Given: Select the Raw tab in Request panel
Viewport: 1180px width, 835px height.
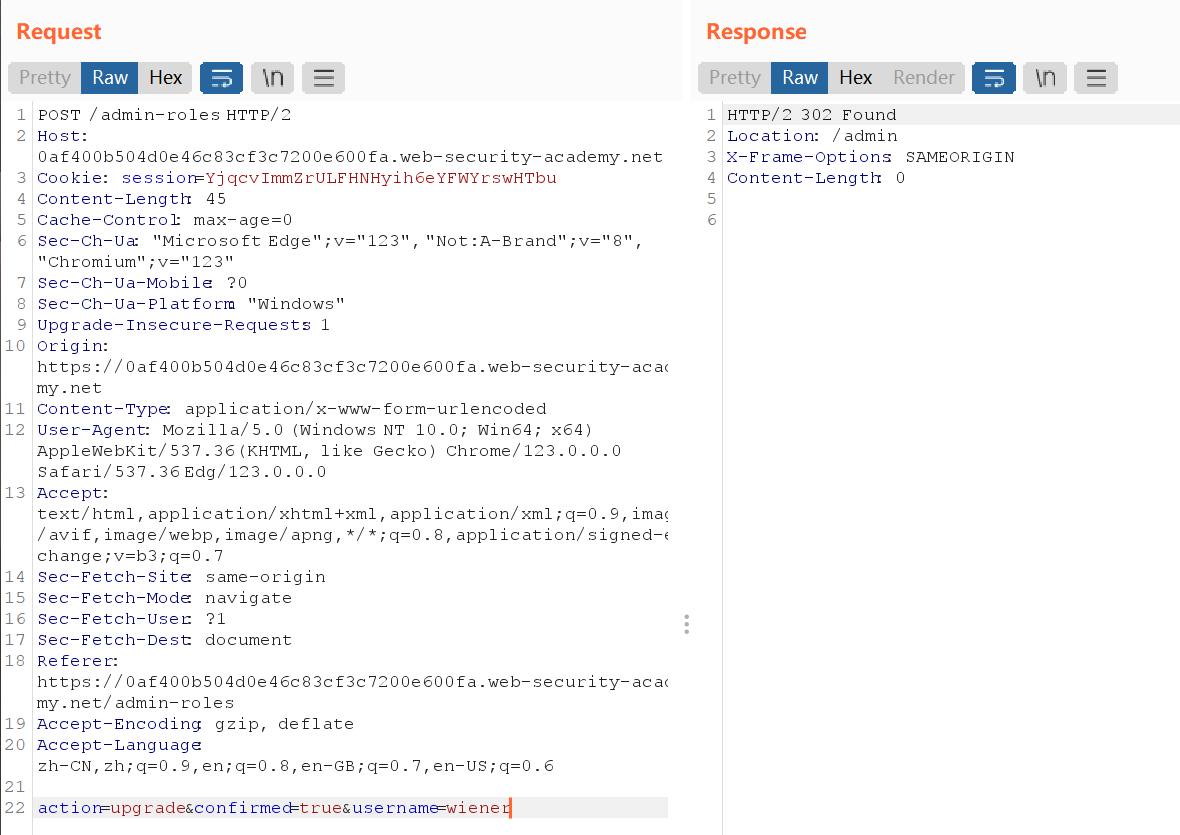Looking at the screenshot, I should [110, 78].
